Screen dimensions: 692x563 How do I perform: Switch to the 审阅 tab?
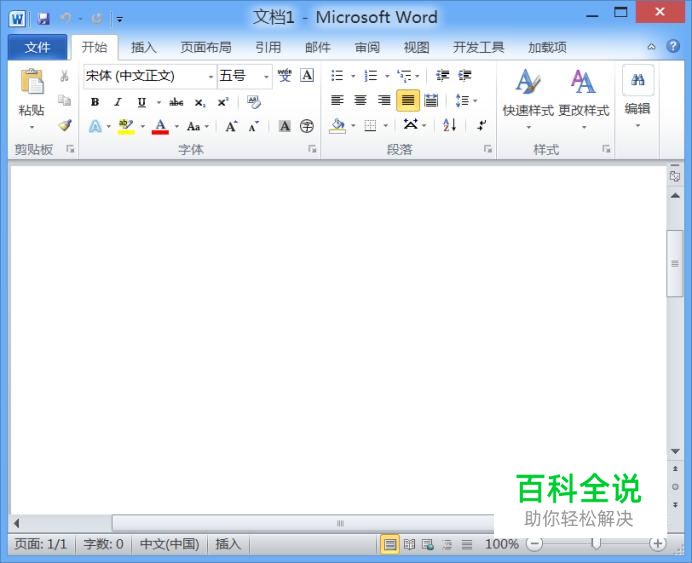(x=367, y=47)
